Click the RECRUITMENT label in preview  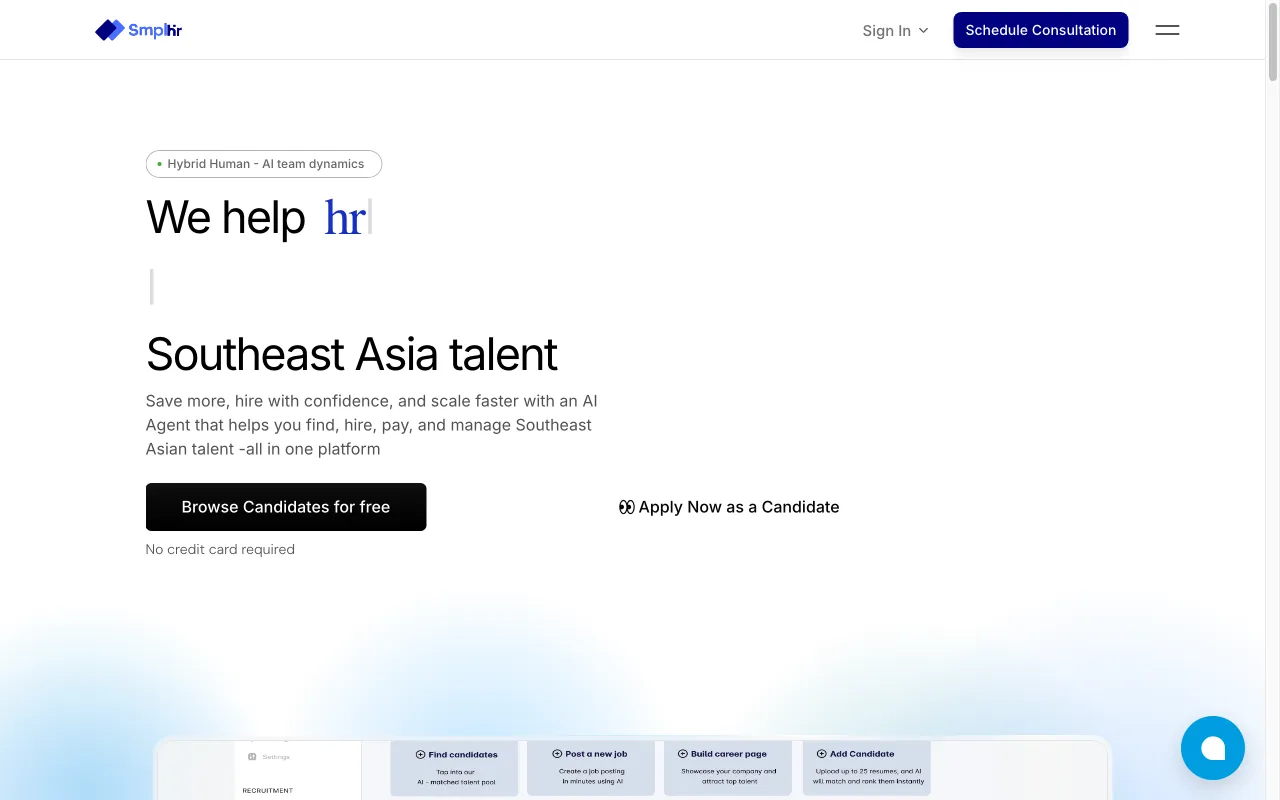(268, 790)
